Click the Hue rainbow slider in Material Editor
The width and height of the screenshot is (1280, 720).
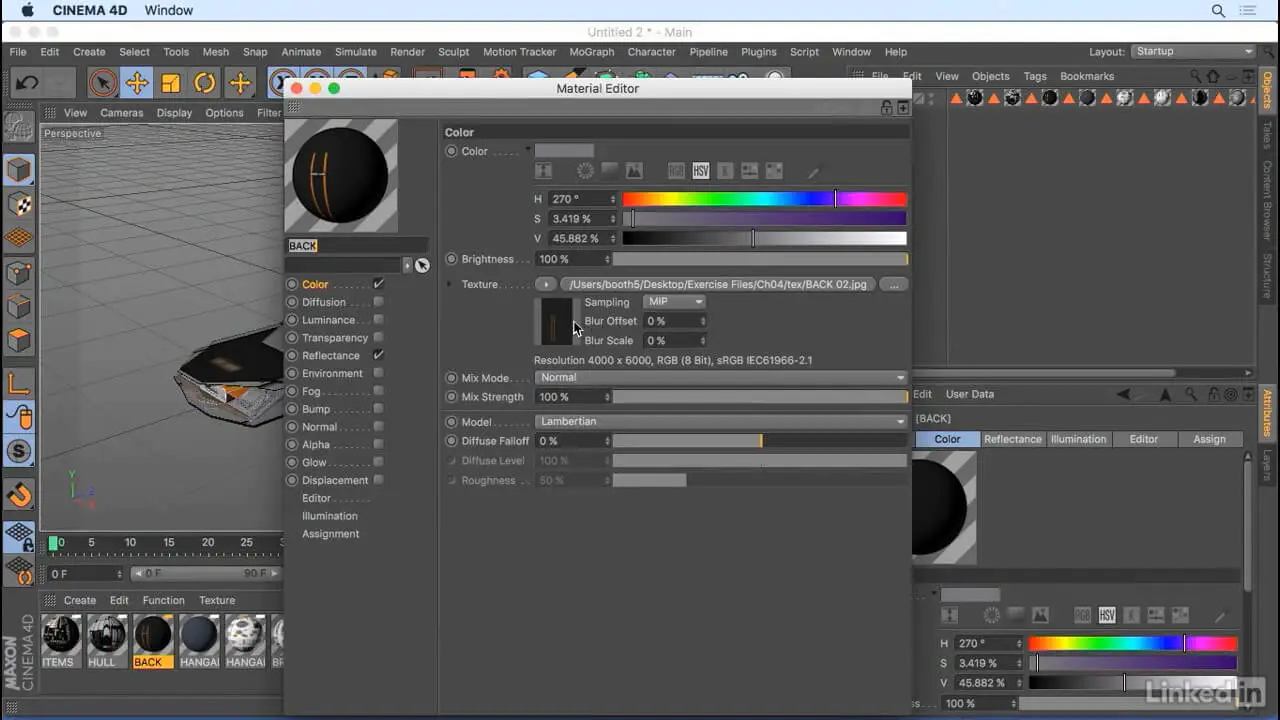[x=765, y=199]
